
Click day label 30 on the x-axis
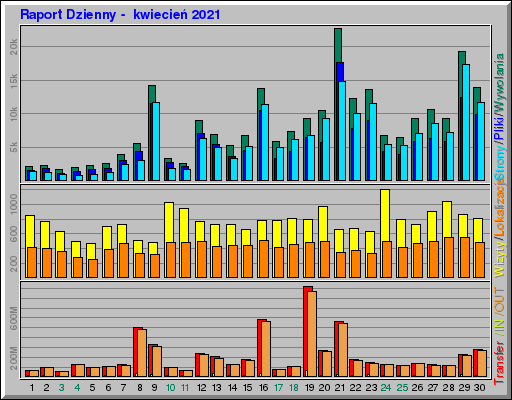coord(479,388)
